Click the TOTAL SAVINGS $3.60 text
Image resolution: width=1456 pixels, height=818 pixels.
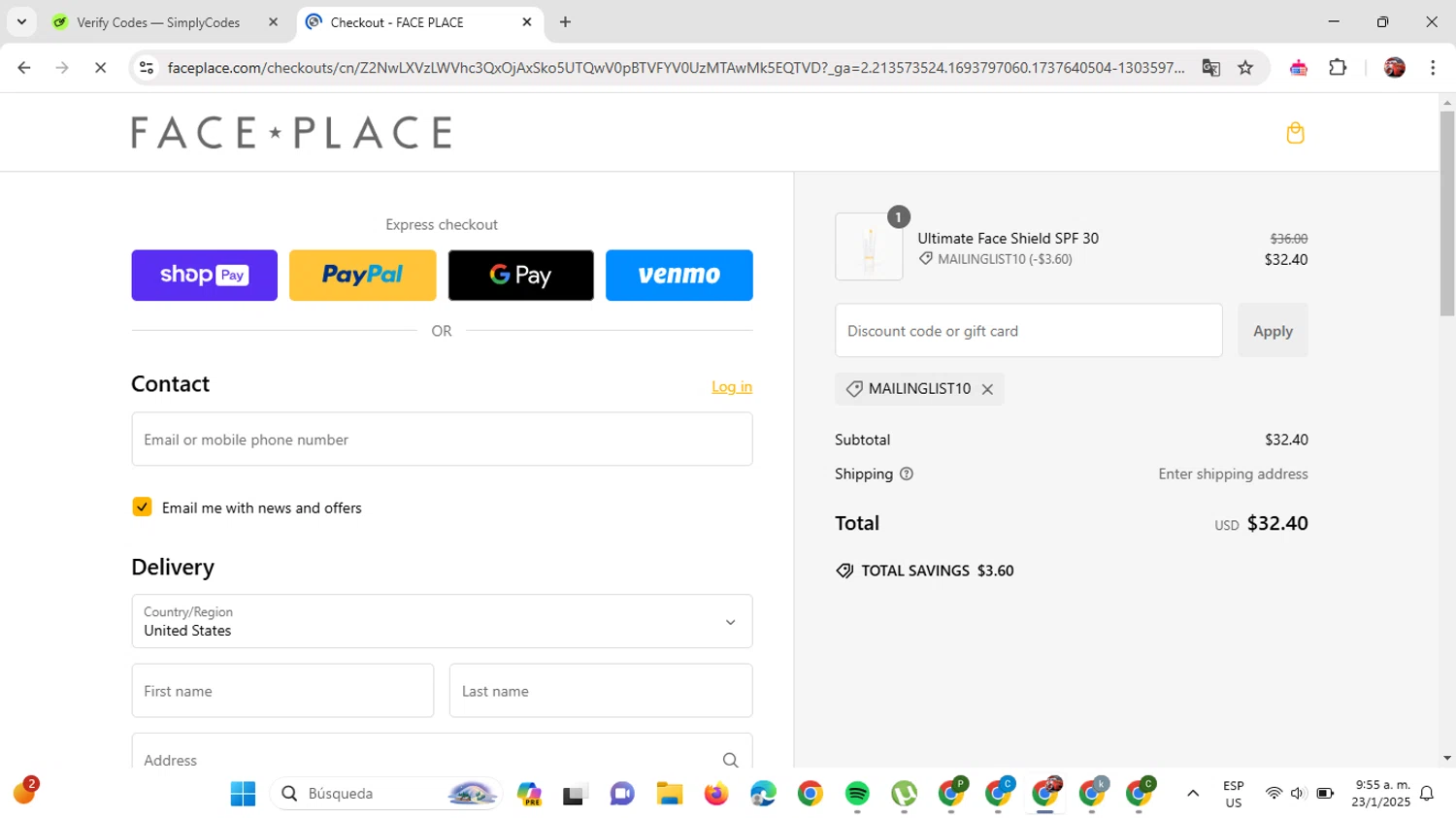[937, 571]
